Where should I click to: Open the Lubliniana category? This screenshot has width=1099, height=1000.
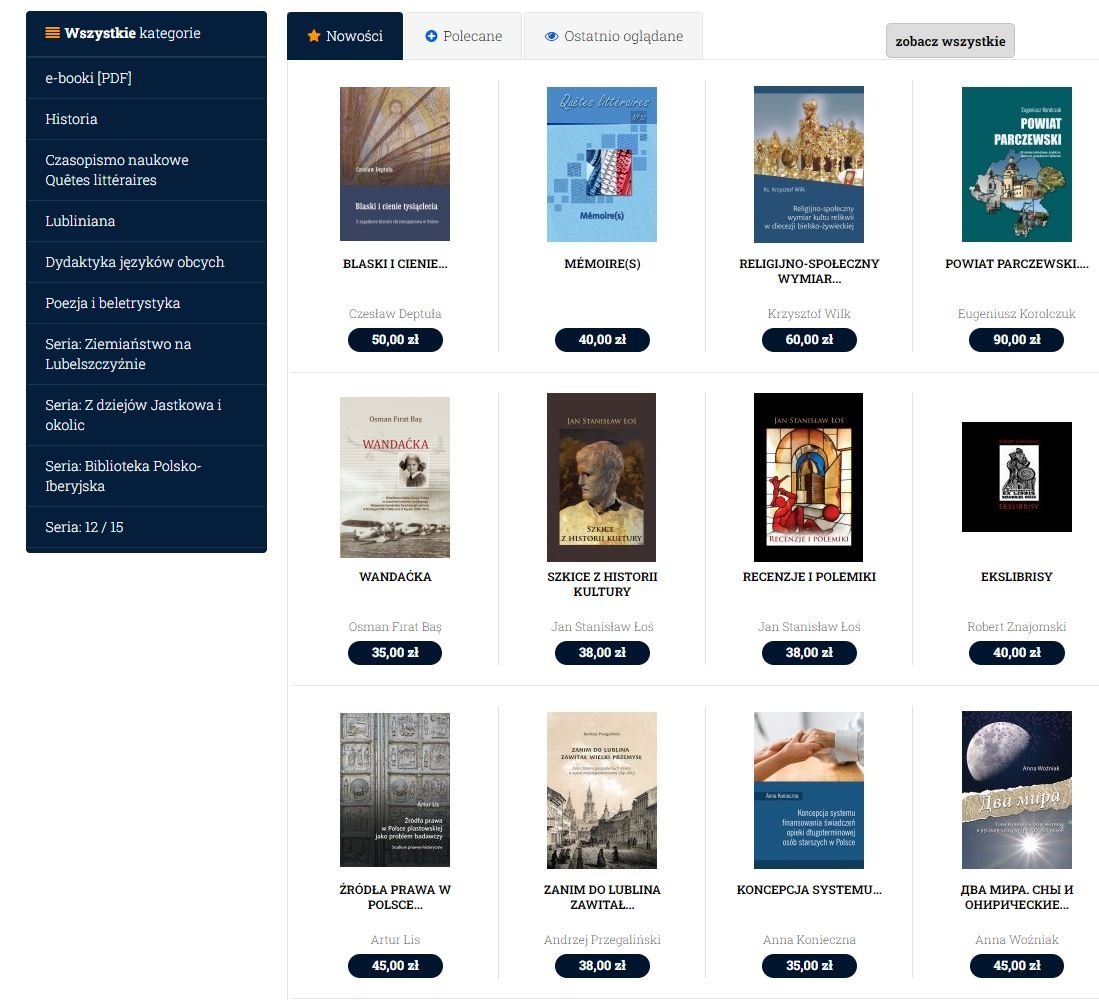[x=146, y=221]
